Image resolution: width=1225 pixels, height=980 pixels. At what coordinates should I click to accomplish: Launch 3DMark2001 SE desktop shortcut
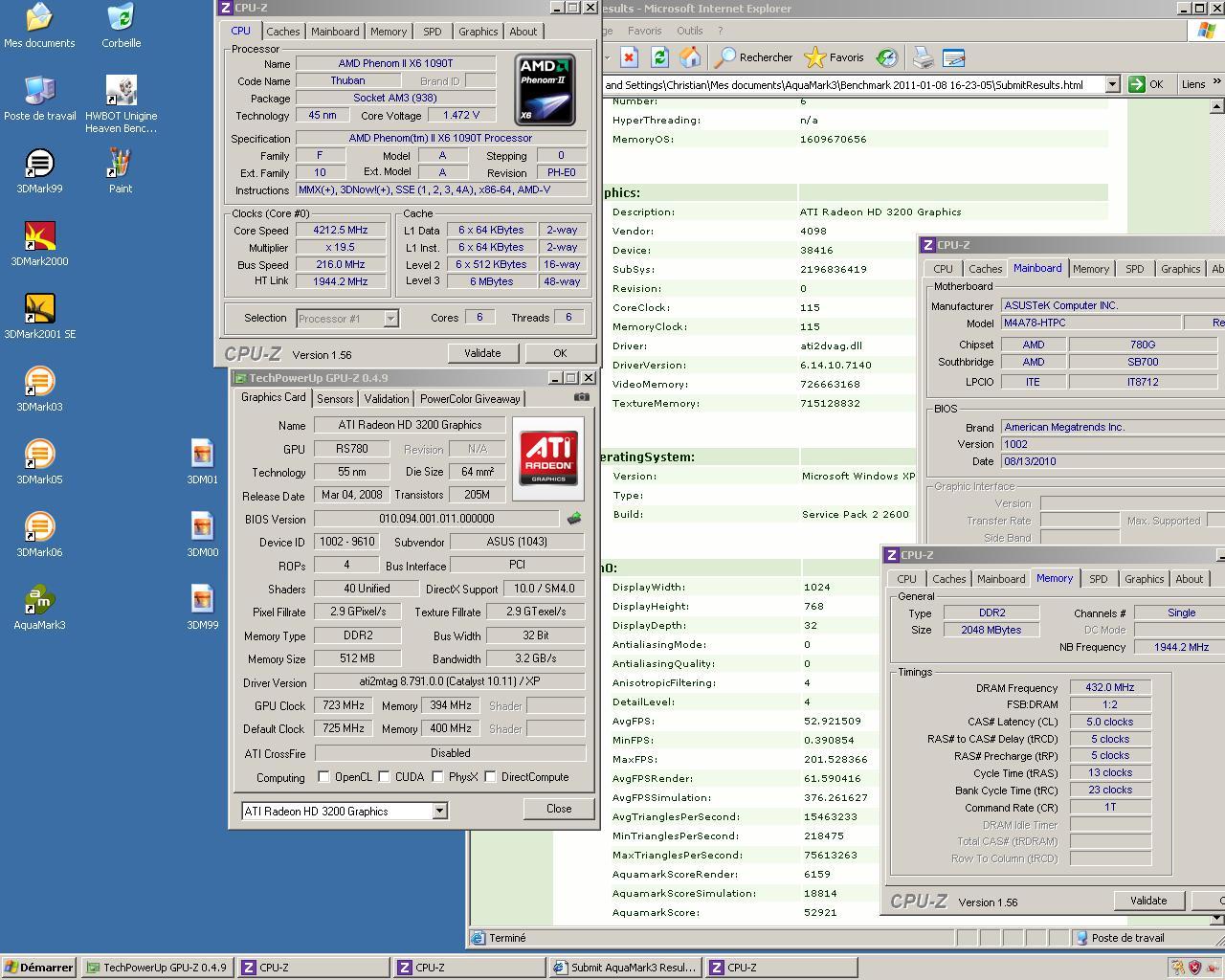39,317
